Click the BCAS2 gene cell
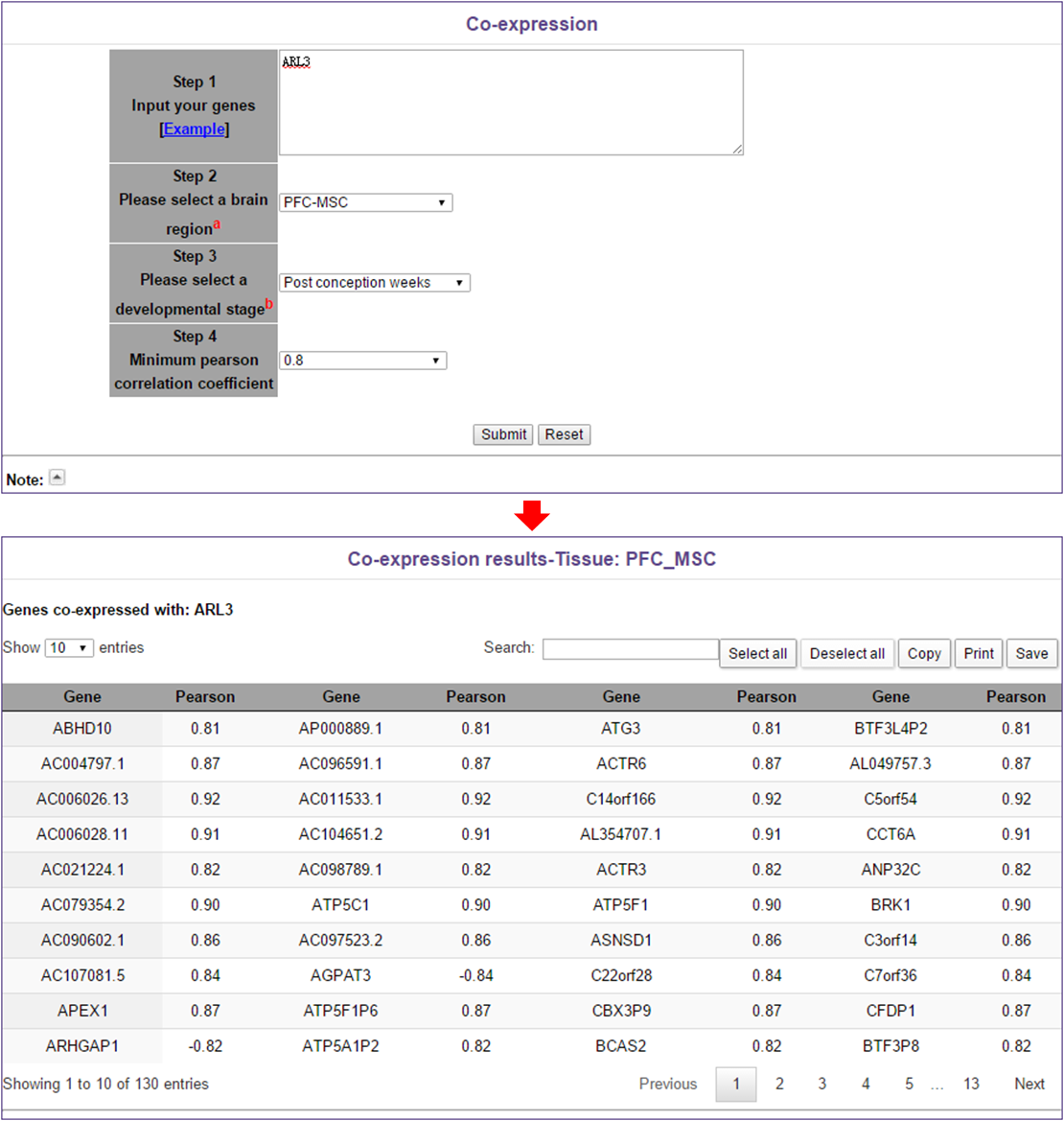The height and width of the screenshot is (1121, 1064). (x=621, y=1046)
